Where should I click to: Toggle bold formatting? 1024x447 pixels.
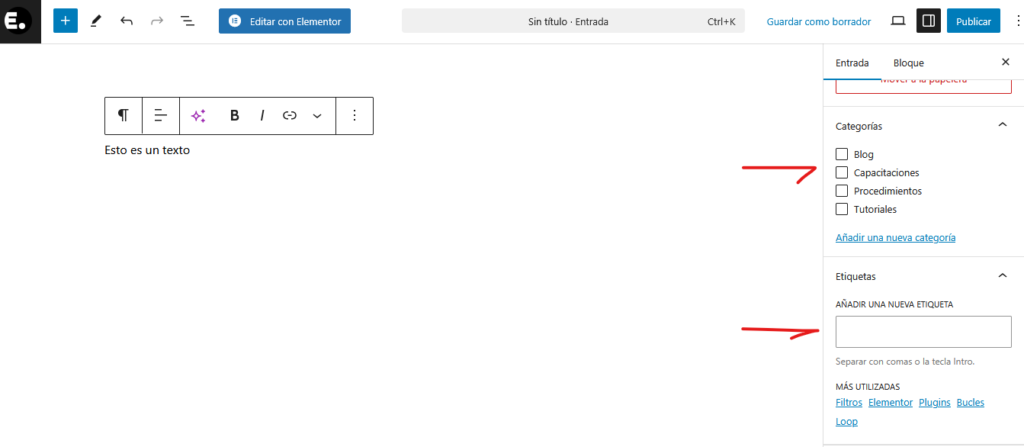(x=234, y=115)
